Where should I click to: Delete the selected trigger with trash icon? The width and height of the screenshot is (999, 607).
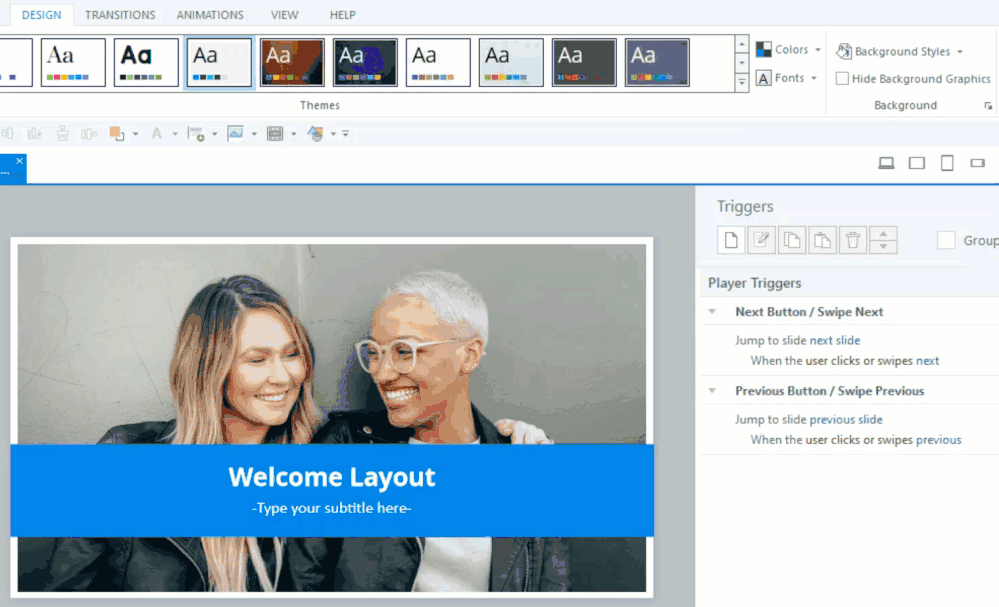[852, 240]
